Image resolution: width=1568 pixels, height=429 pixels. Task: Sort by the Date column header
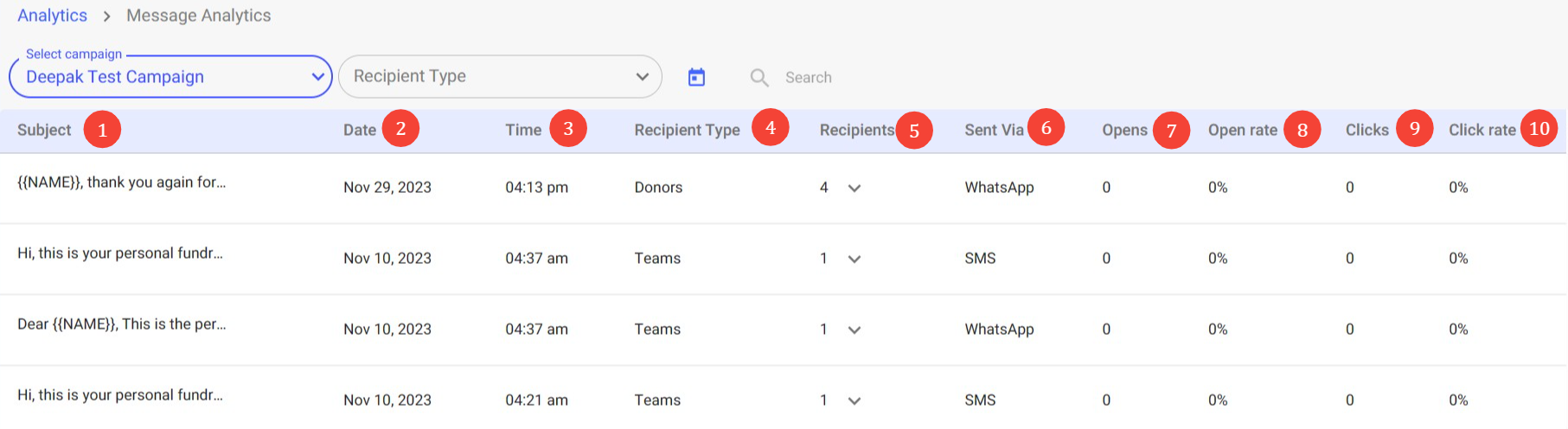point(359,130)
